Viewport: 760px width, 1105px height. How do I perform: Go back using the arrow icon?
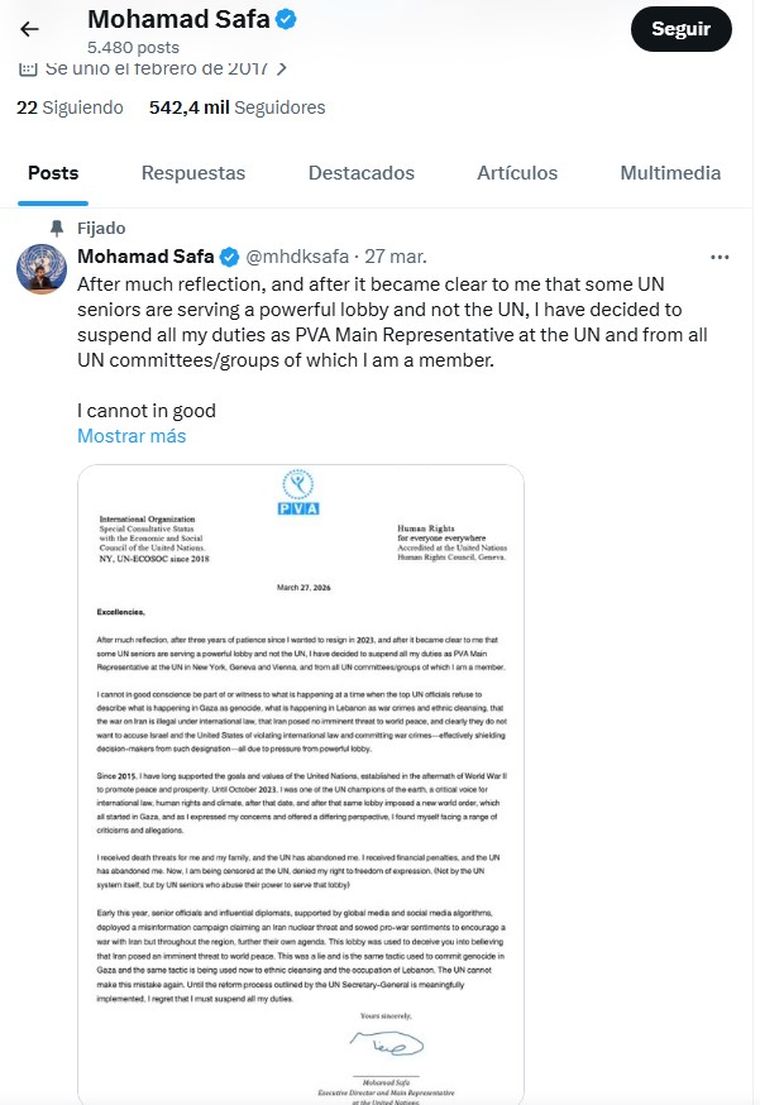coord(30,29)
